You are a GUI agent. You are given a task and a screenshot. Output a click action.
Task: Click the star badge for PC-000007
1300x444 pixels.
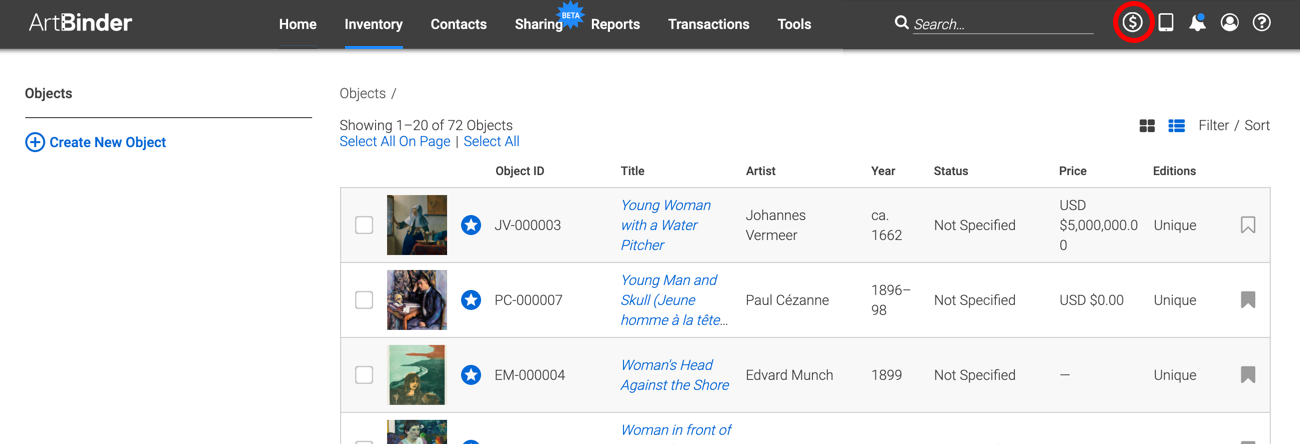[x=471, y=300]
